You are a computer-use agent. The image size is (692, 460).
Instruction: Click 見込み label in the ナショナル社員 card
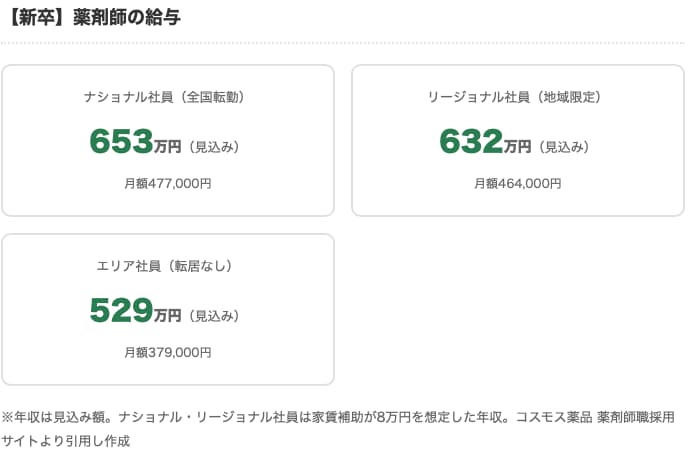pyautogui.click(x=213, y=147)
